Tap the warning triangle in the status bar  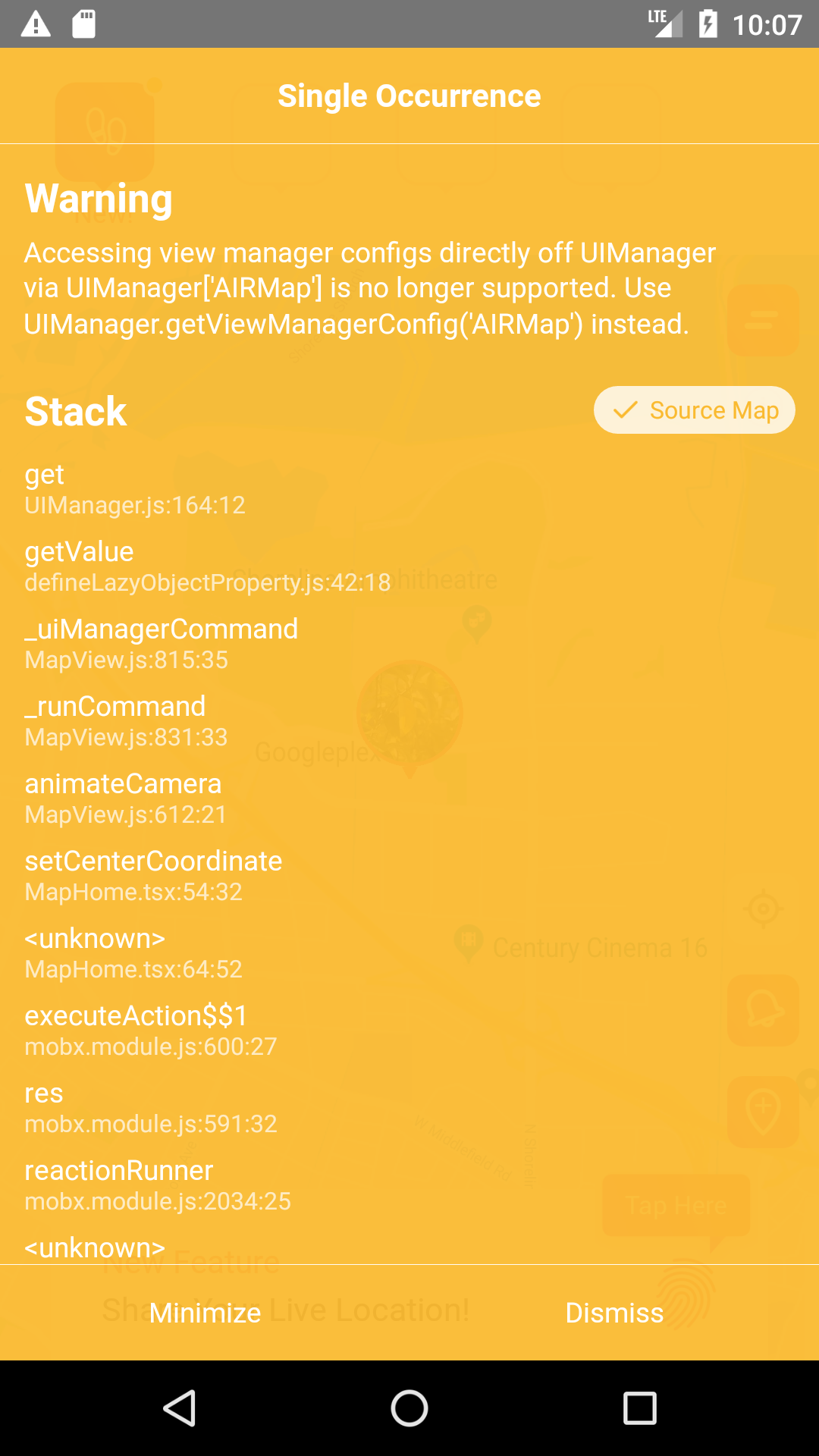[x=36, y=24]
